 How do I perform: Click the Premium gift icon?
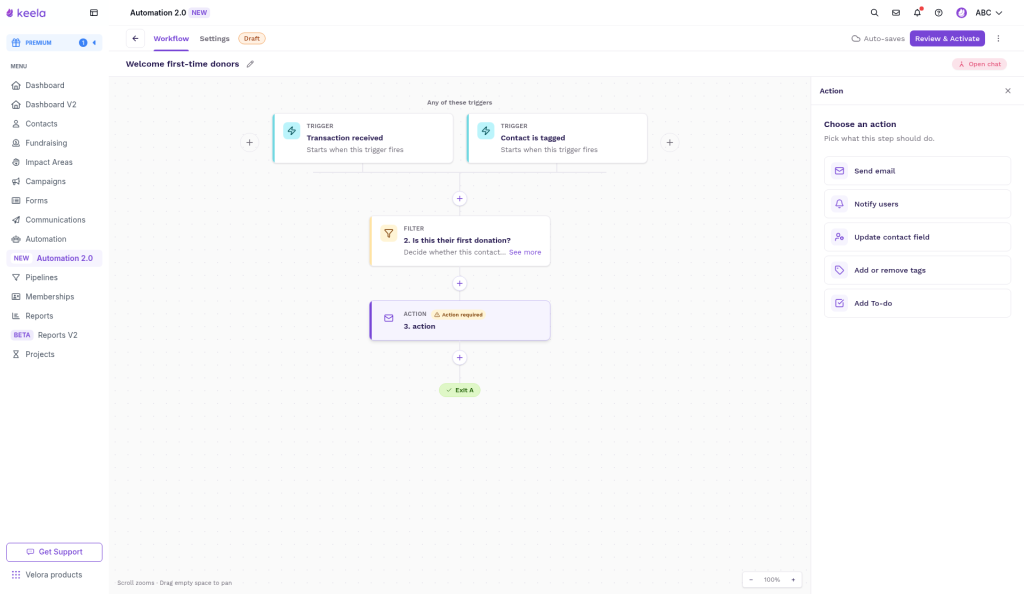pos(16,42)
